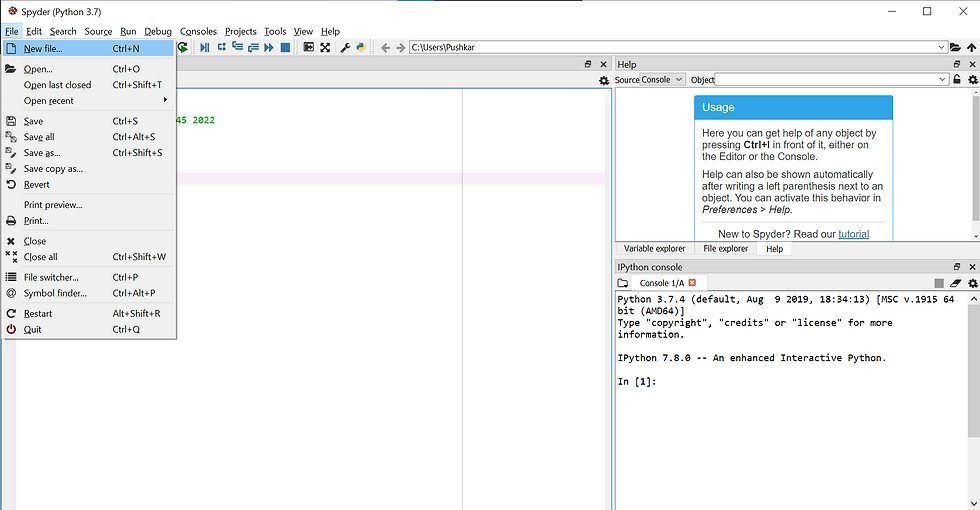
Task: Go back with the left arrow icon
Action: point(385,48)
